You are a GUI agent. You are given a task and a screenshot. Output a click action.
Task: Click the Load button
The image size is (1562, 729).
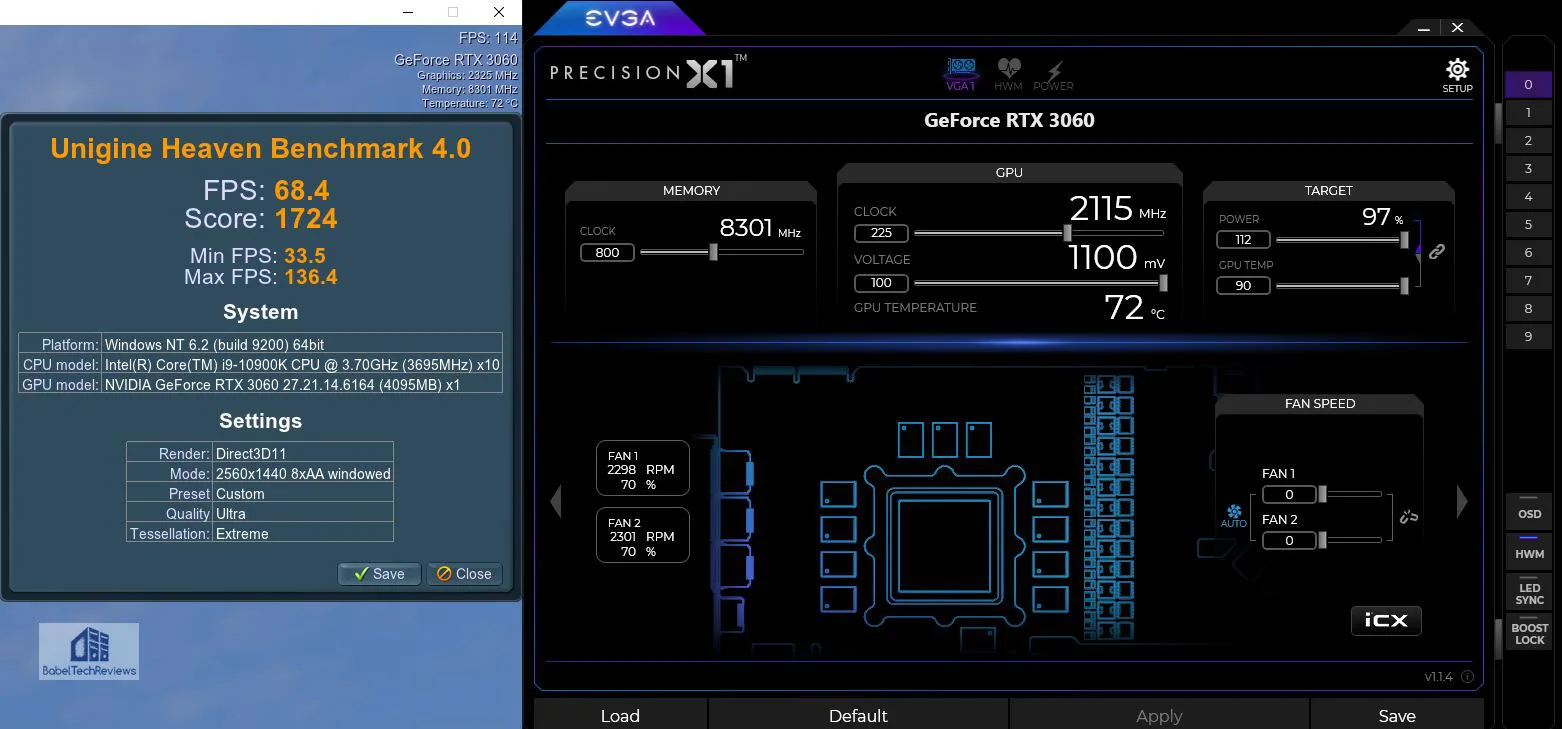(x=620, y=715)
